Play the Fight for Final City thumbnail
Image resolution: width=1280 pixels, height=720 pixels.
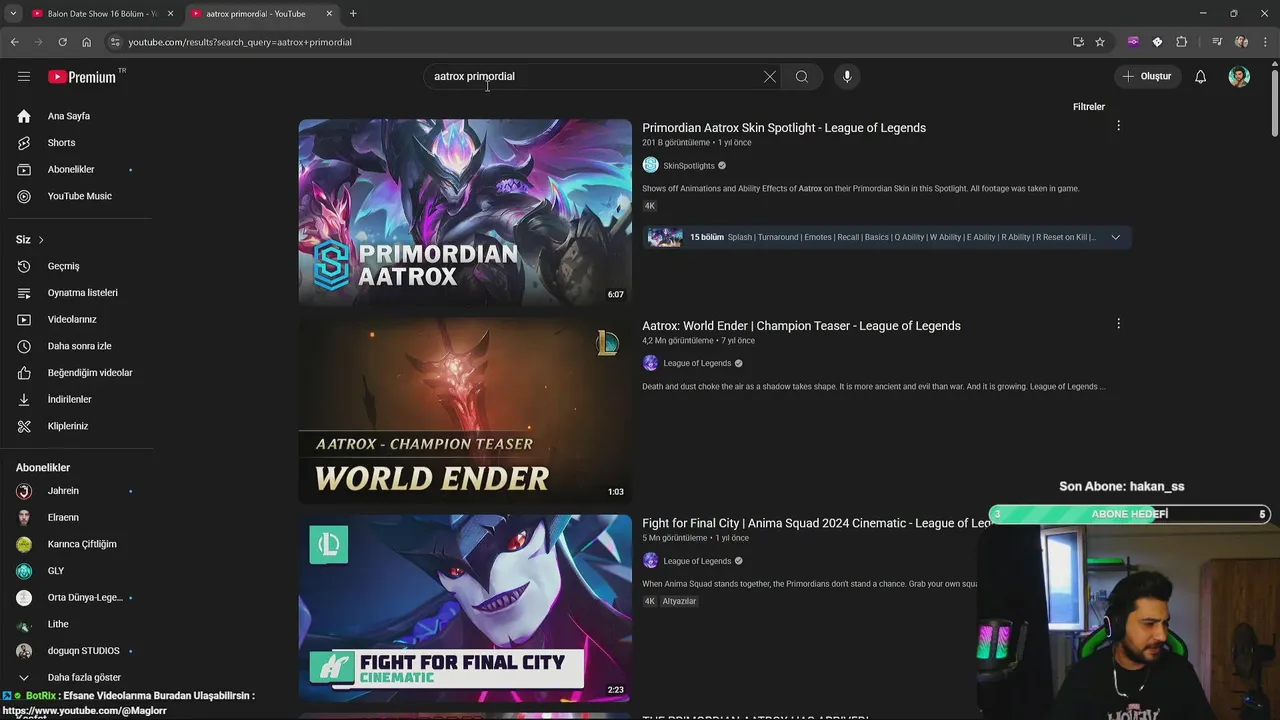pos(465,608)
